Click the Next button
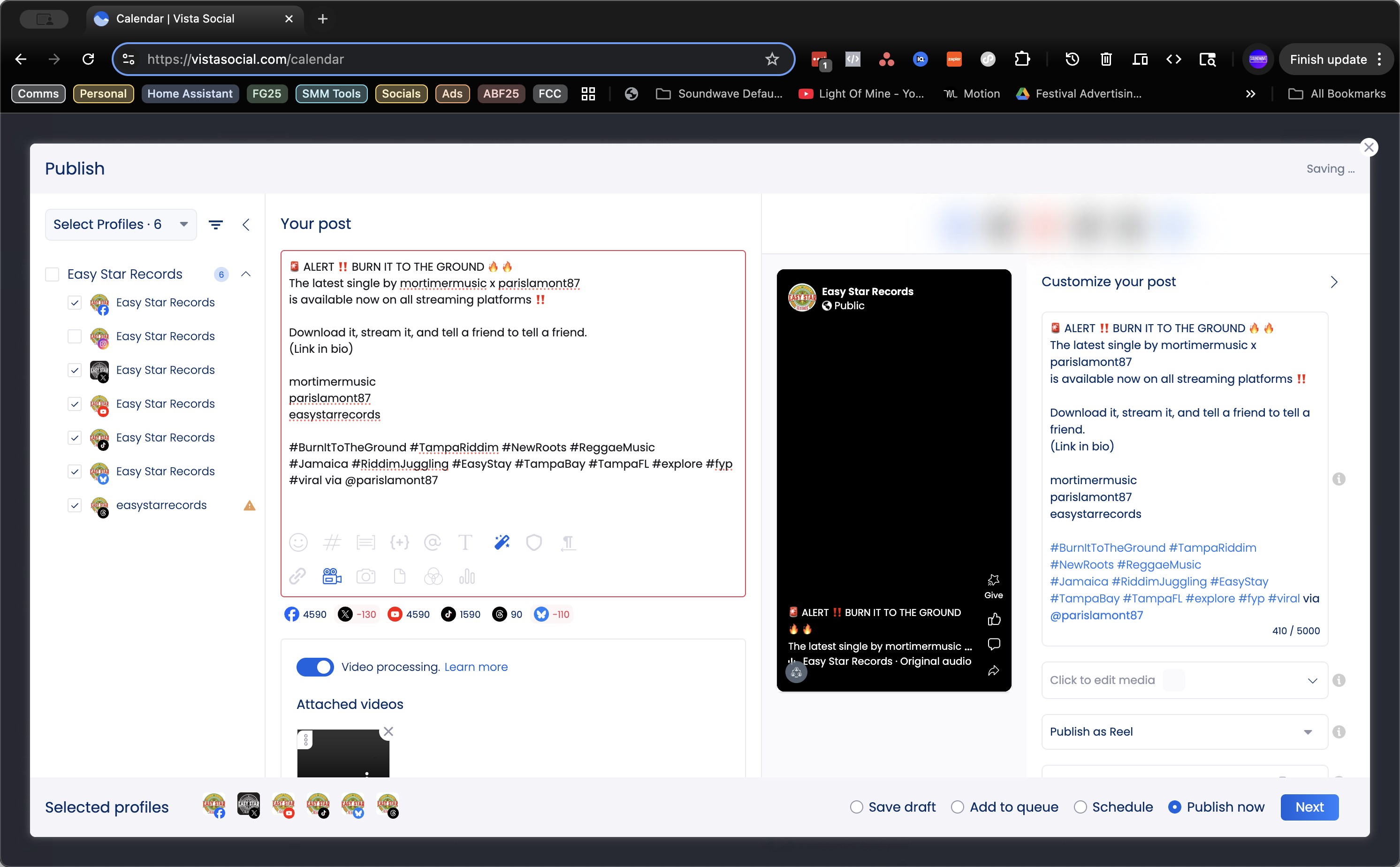 (x=1309, y=807)
